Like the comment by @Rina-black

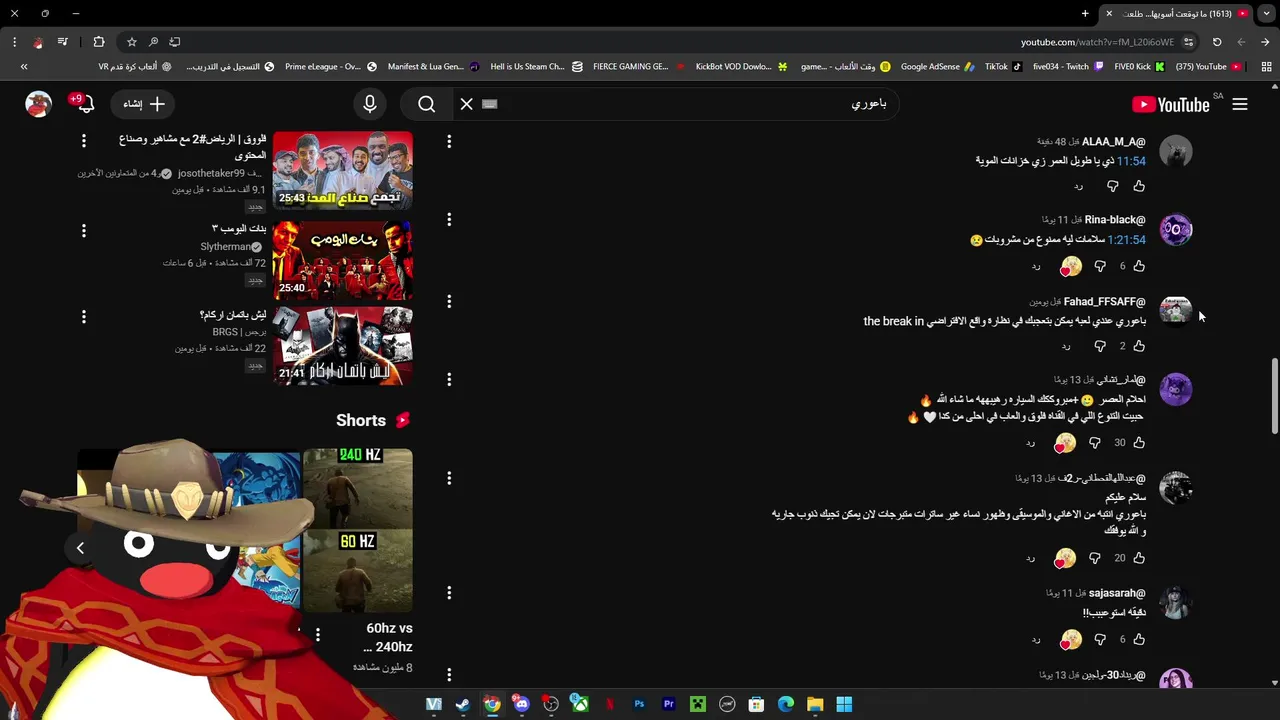tap(1139, 266)
